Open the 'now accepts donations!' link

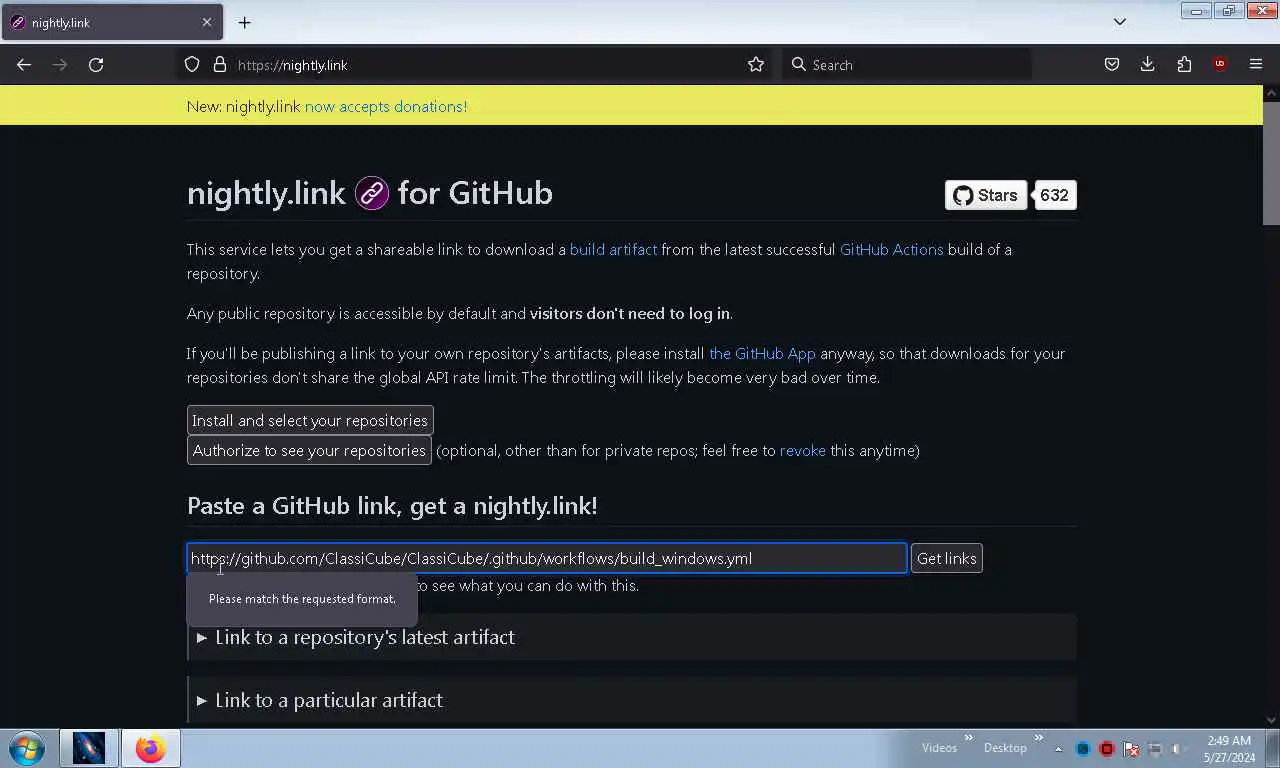pyautogui.click(x=386, y=107)
